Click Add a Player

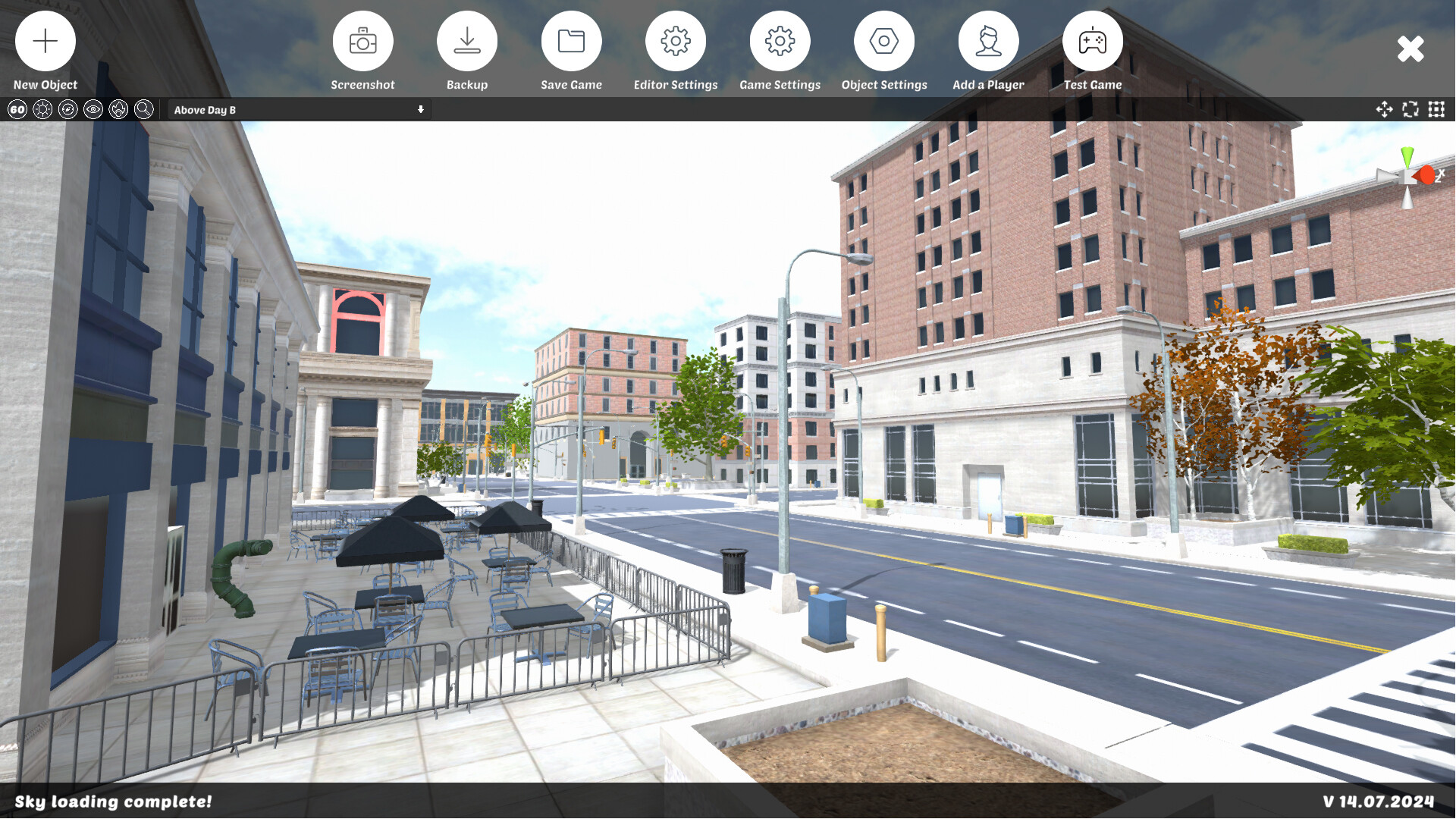coord(988,41)
